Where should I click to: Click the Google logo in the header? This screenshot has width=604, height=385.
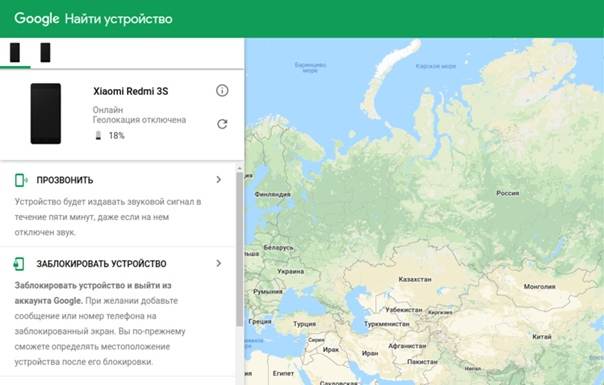click(x=37, y=18)
